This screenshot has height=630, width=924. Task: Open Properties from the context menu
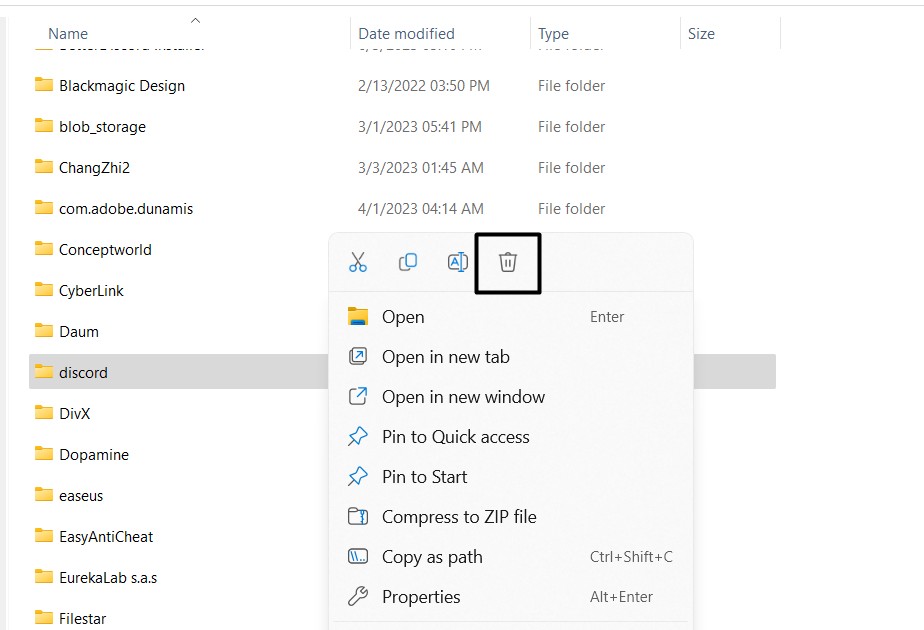[421, 597]
